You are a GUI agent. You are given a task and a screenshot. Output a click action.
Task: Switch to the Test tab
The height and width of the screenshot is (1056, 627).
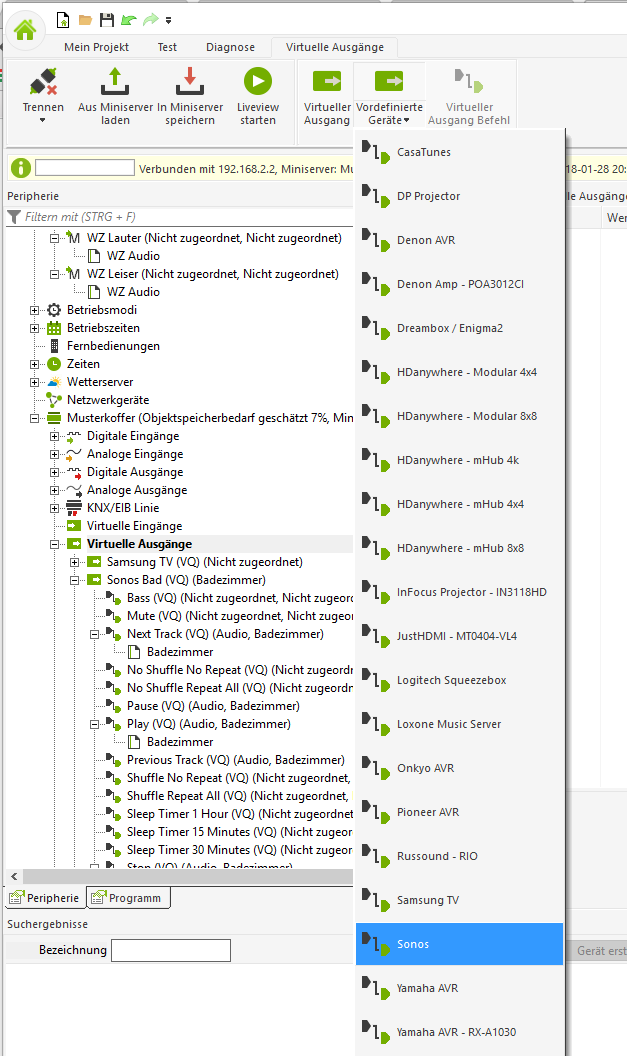click(x=167, y=47)
